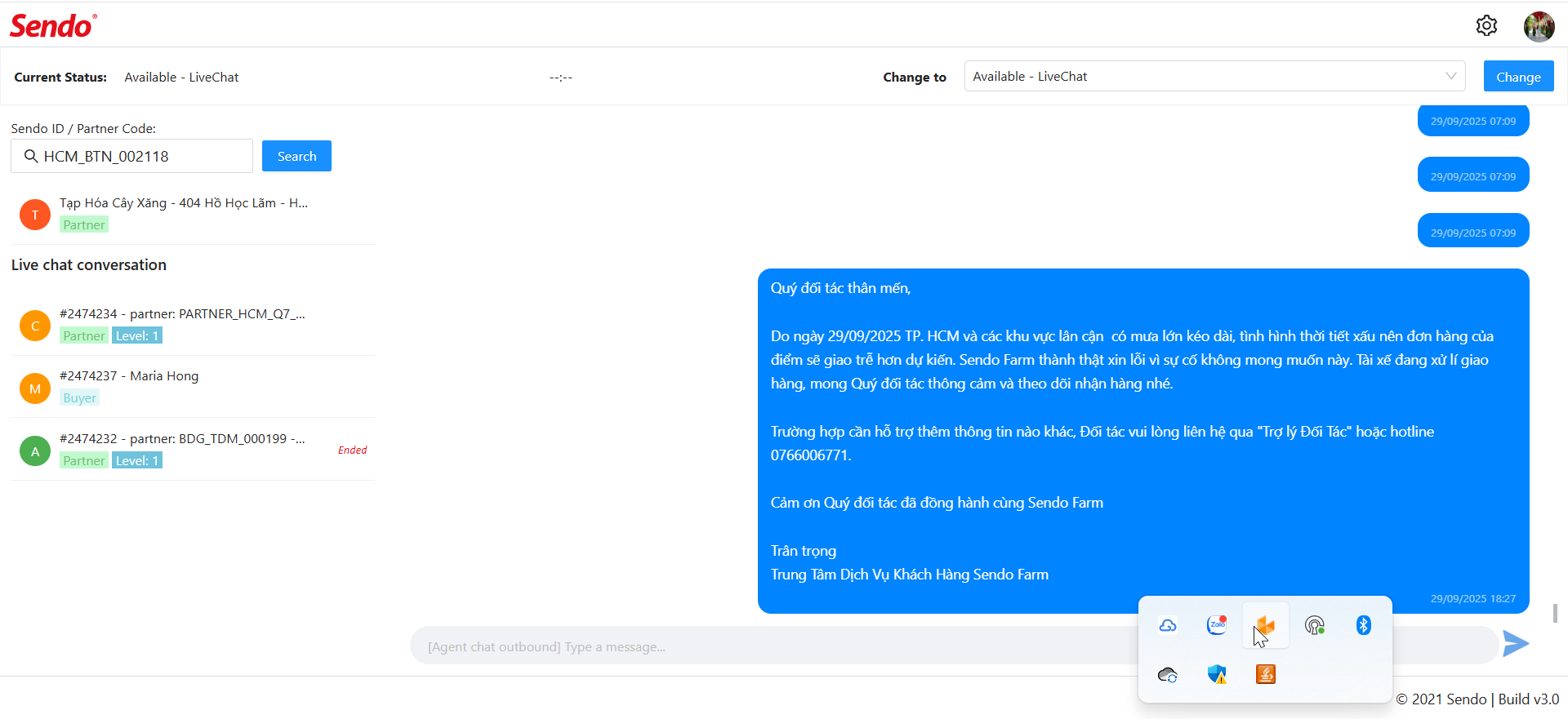
Task: Click the Current Status: label
Action: [60, 77]
